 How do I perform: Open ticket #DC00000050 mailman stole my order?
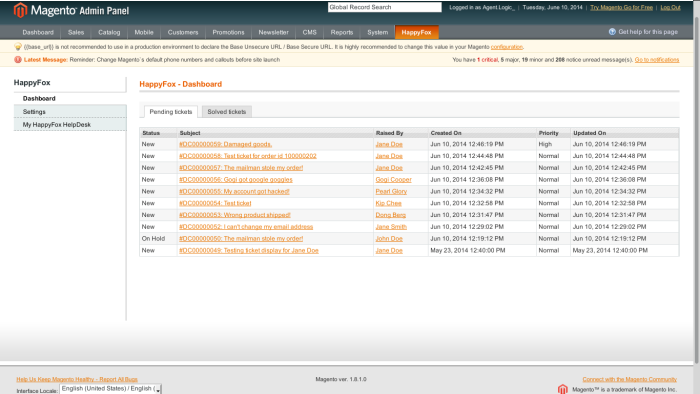tap(241, 239)
